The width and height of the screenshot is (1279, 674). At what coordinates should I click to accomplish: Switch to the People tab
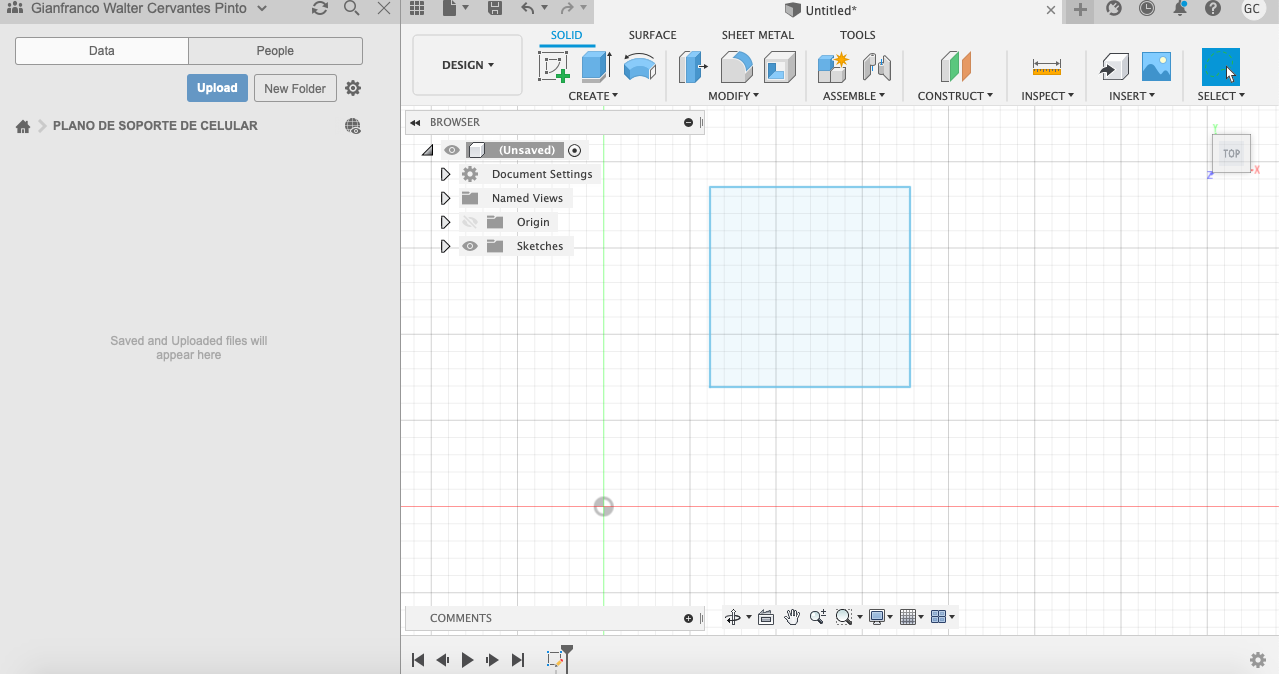(x=275, y=51)
